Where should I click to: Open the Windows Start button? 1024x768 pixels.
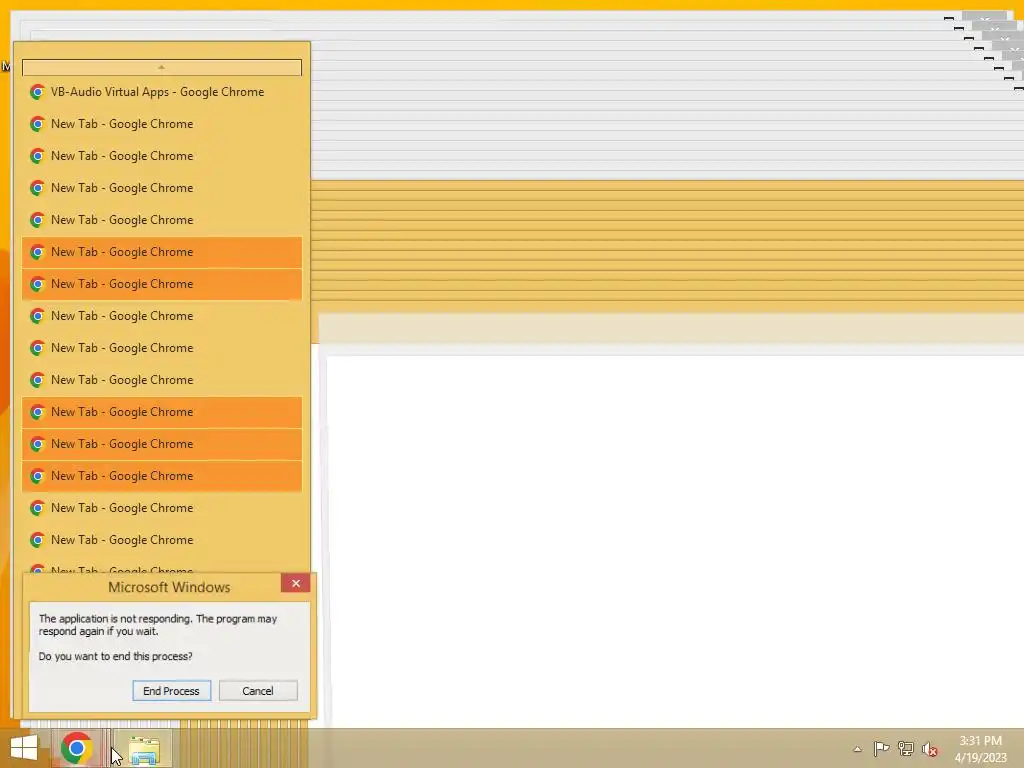[24, 748]
